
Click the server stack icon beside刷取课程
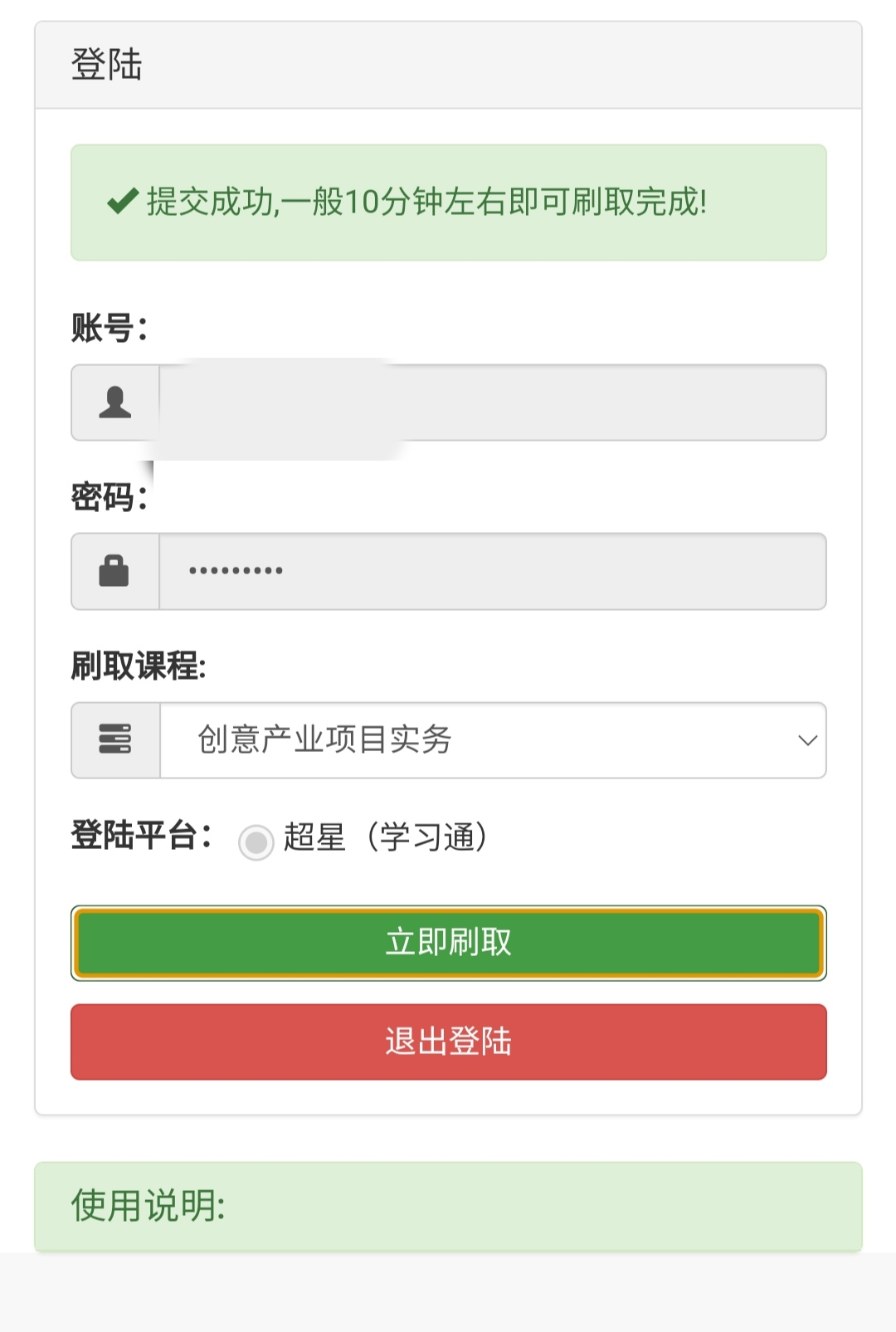pos(116,740)
